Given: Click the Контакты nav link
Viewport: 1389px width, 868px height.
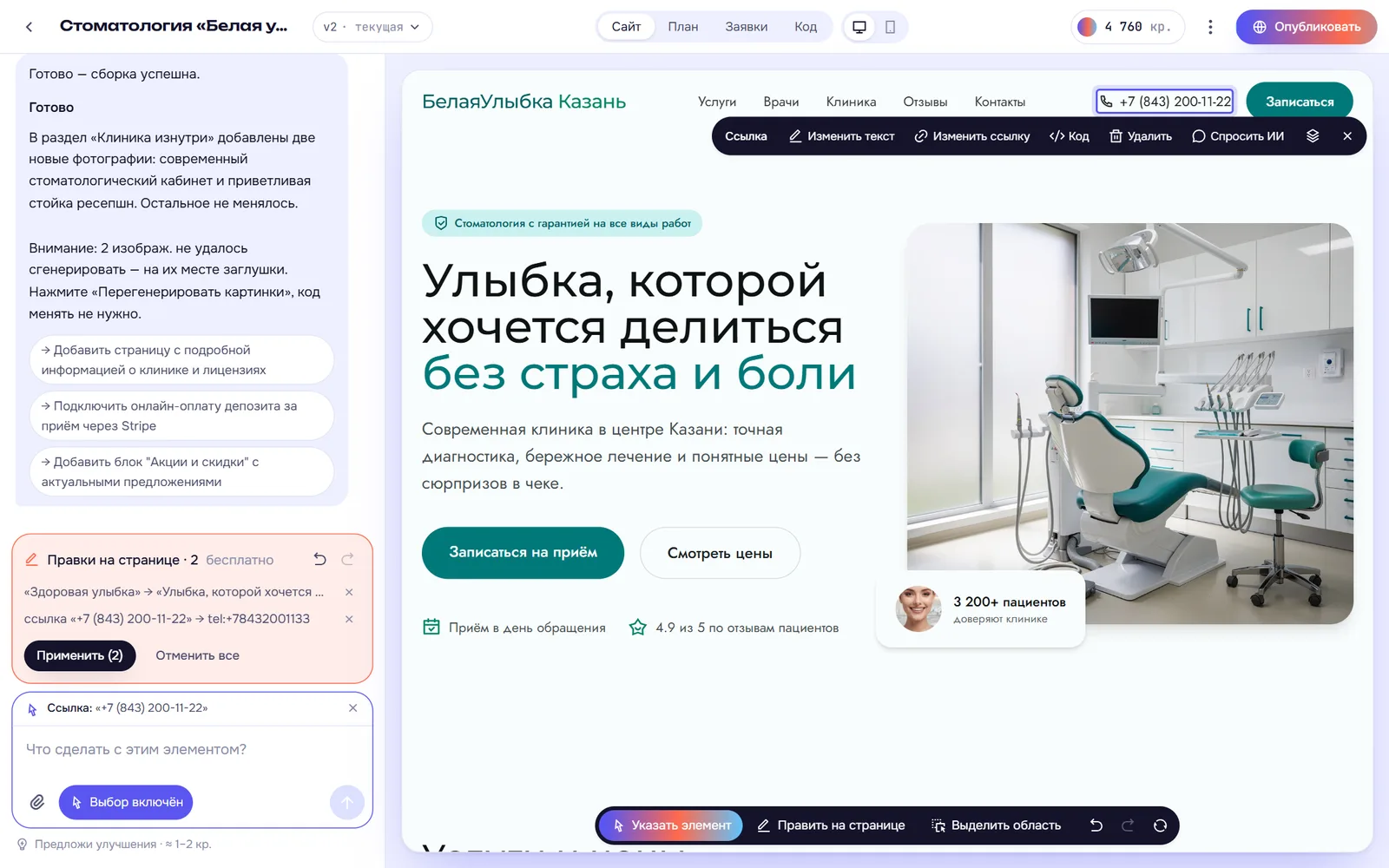Looking at the screenshot, I should (x=1000, y=102).
